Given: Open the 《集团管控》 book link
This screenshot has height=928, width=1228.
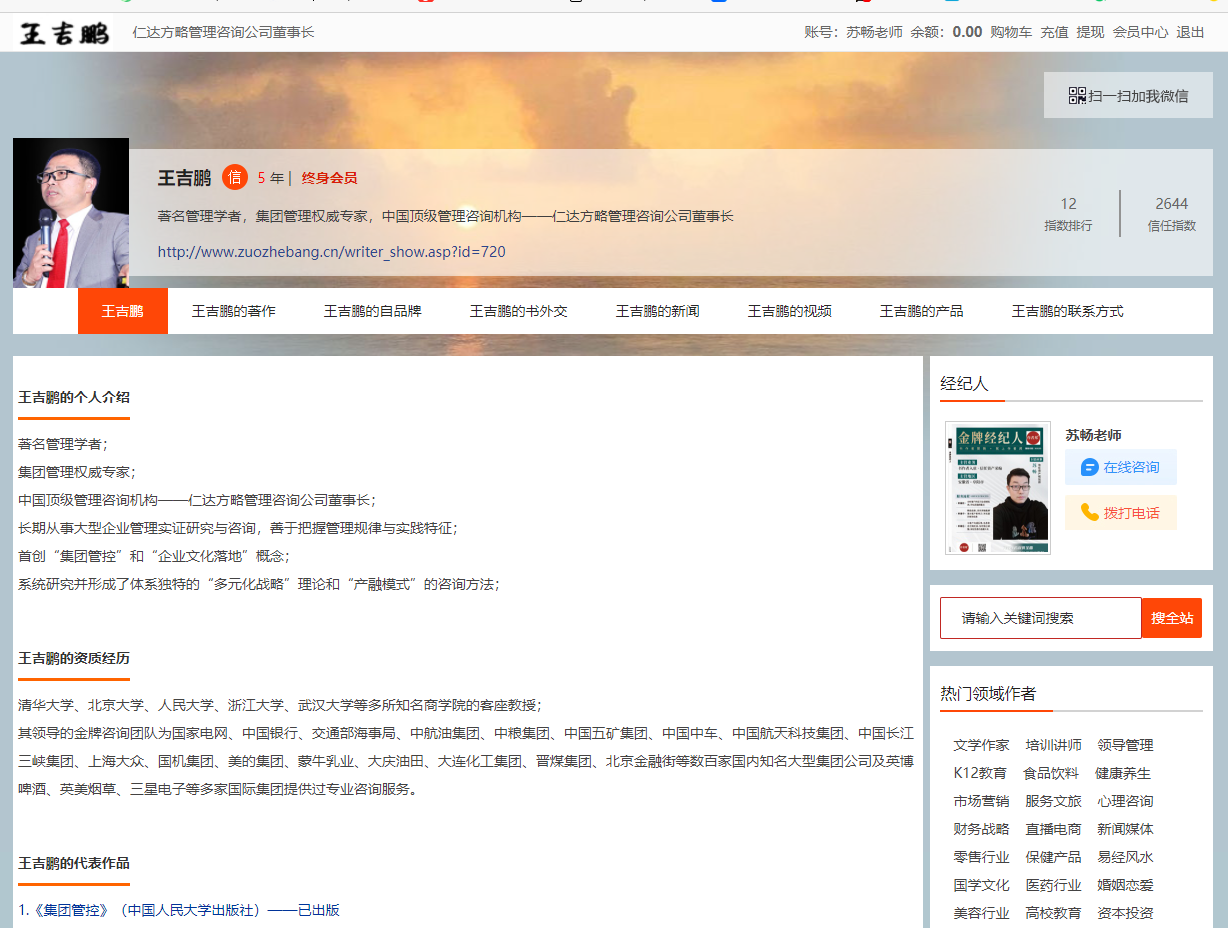Looking at the screenshot, I should tap(179, 909).
